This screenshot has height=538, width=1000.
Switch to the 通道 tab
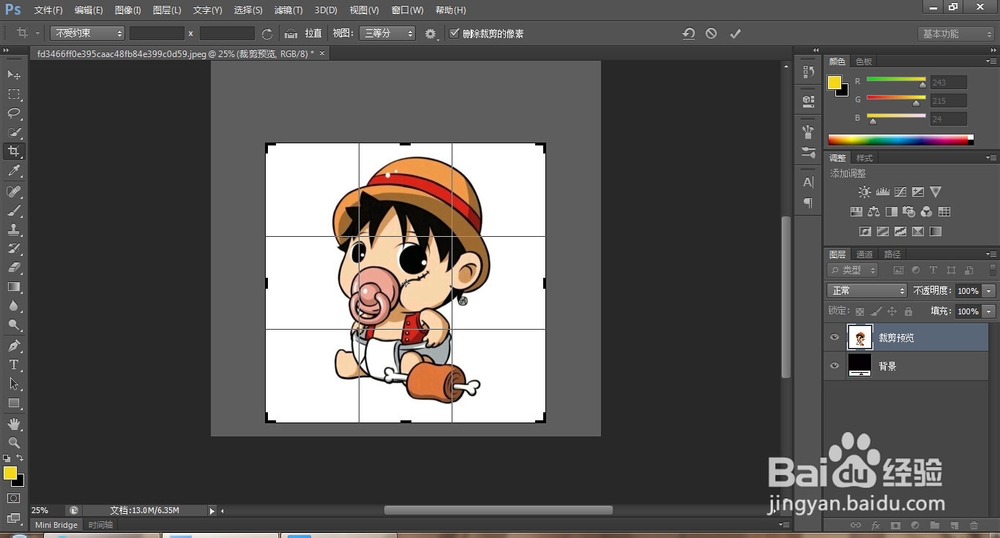(864, 254)
